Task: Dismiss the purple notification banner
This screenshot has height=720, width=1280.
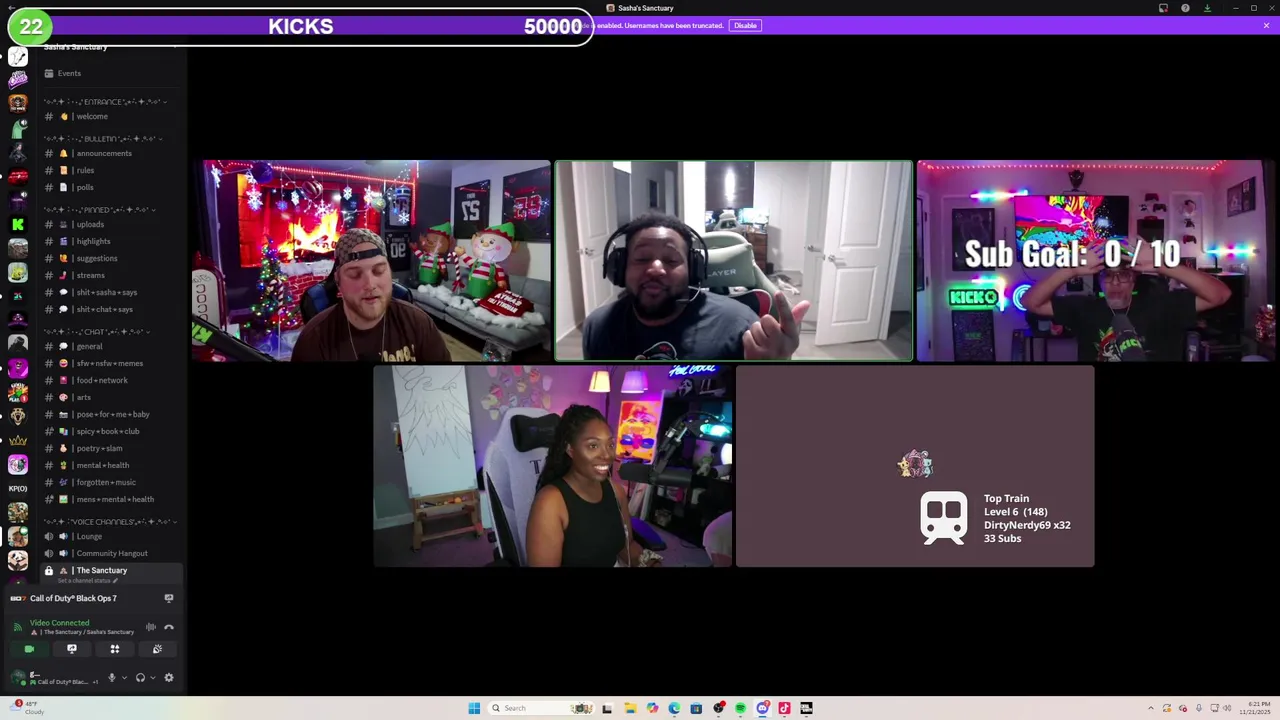Action: tap(1266, 25)
